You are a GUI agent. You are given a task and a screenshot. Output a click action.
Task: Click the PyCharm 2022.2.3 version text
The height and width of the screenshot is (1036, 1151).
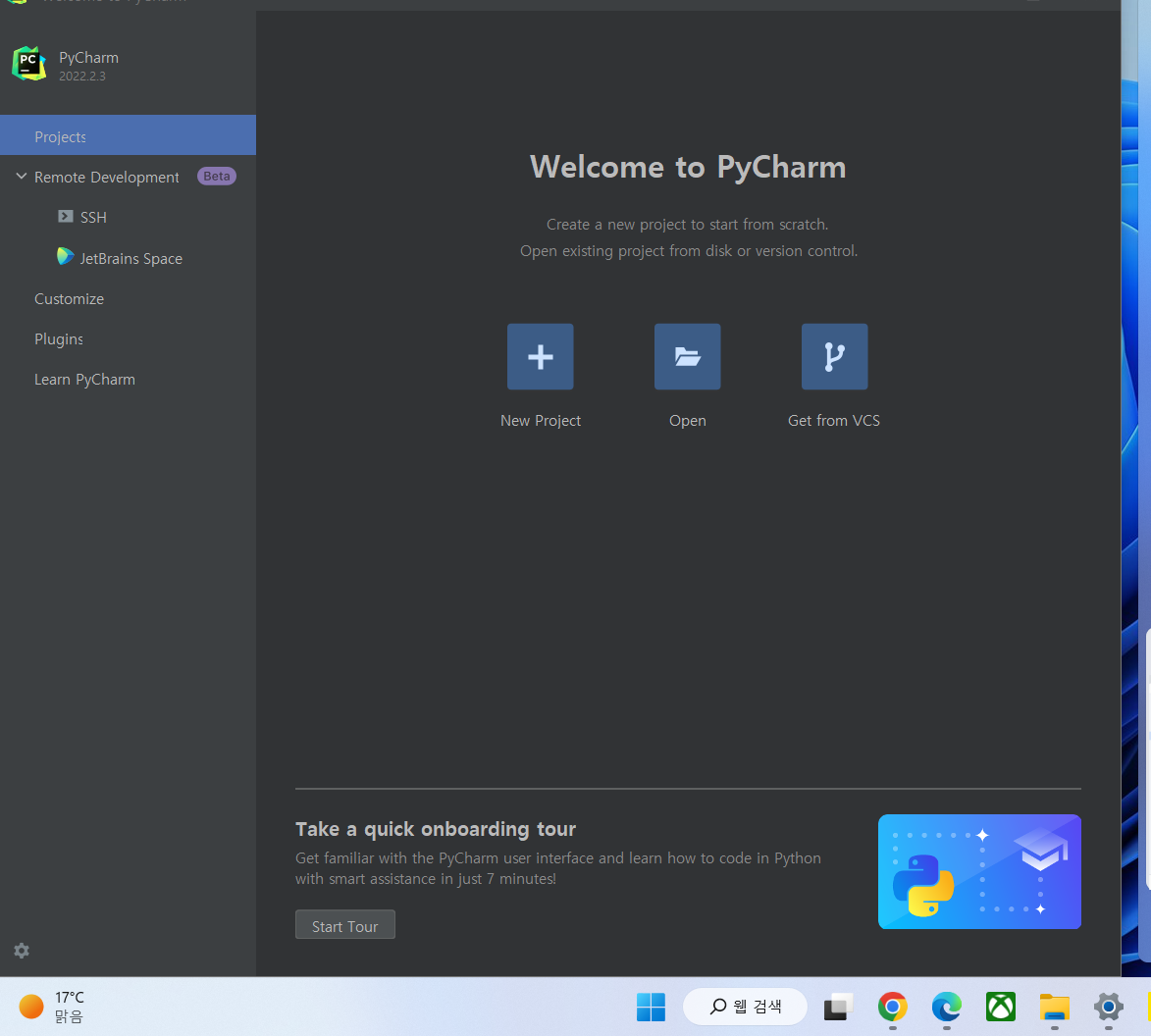[x=82, y=77]
